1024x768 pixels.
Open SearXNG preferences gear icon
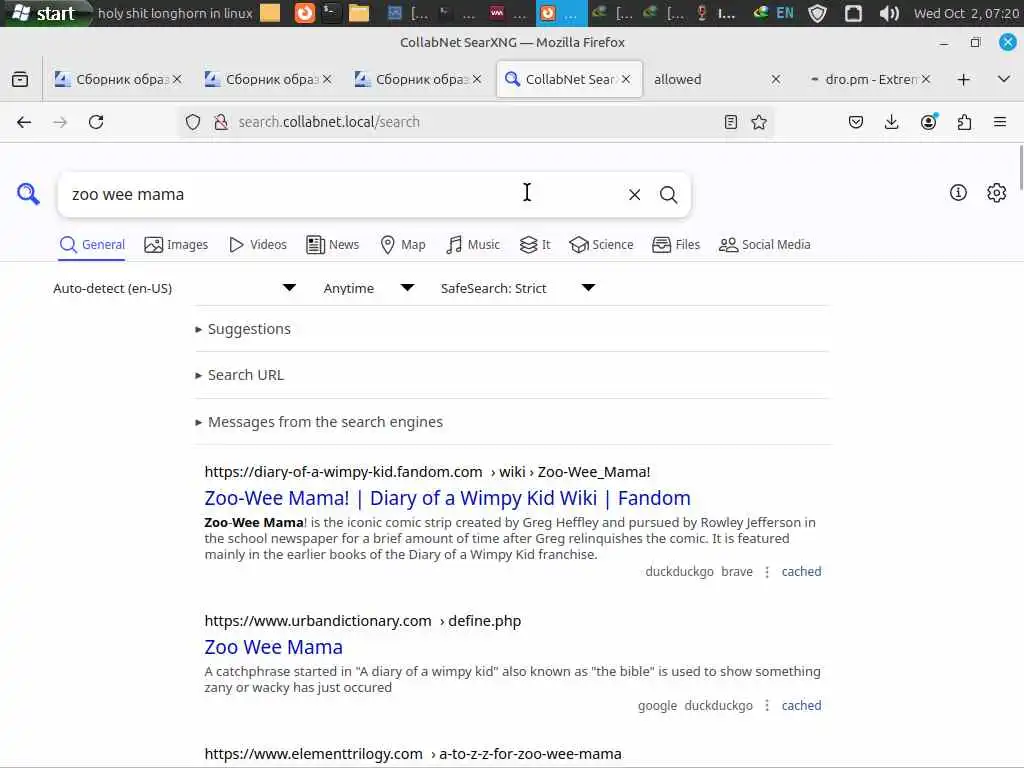coord(996,193)
